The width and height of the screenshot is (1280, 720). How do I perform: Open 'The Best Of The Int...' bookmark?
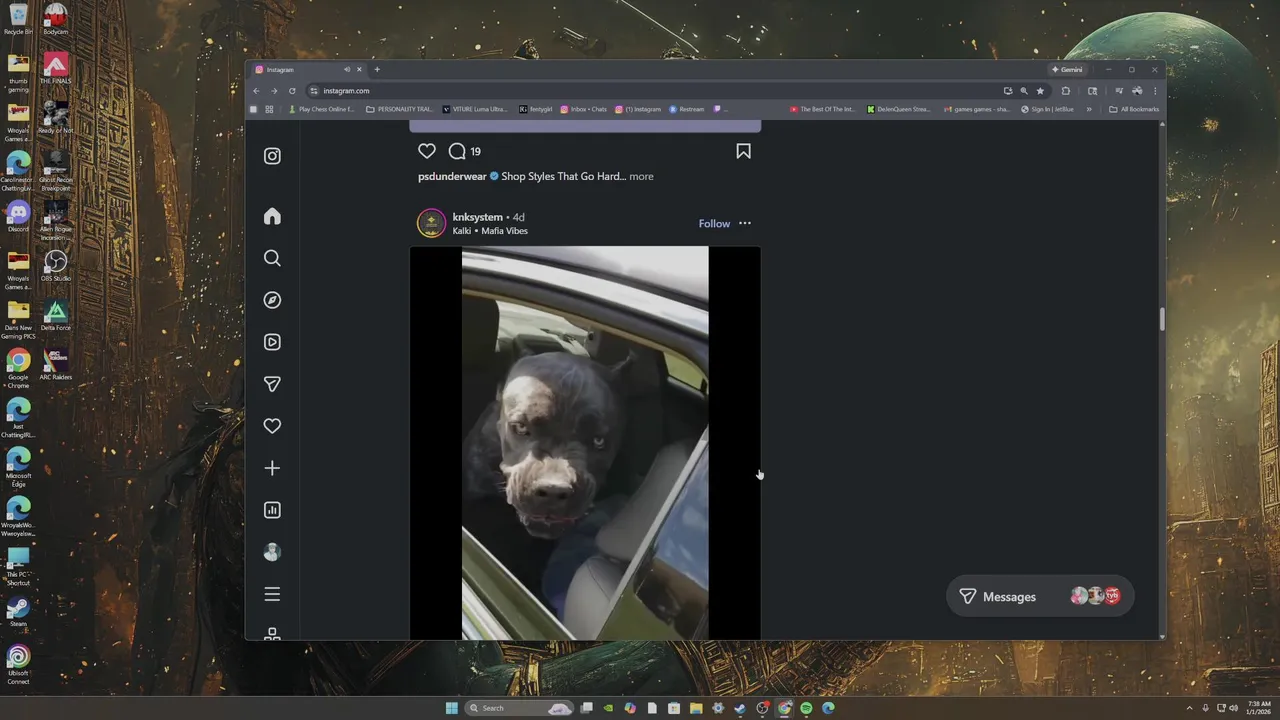click(x=823, y=109)
